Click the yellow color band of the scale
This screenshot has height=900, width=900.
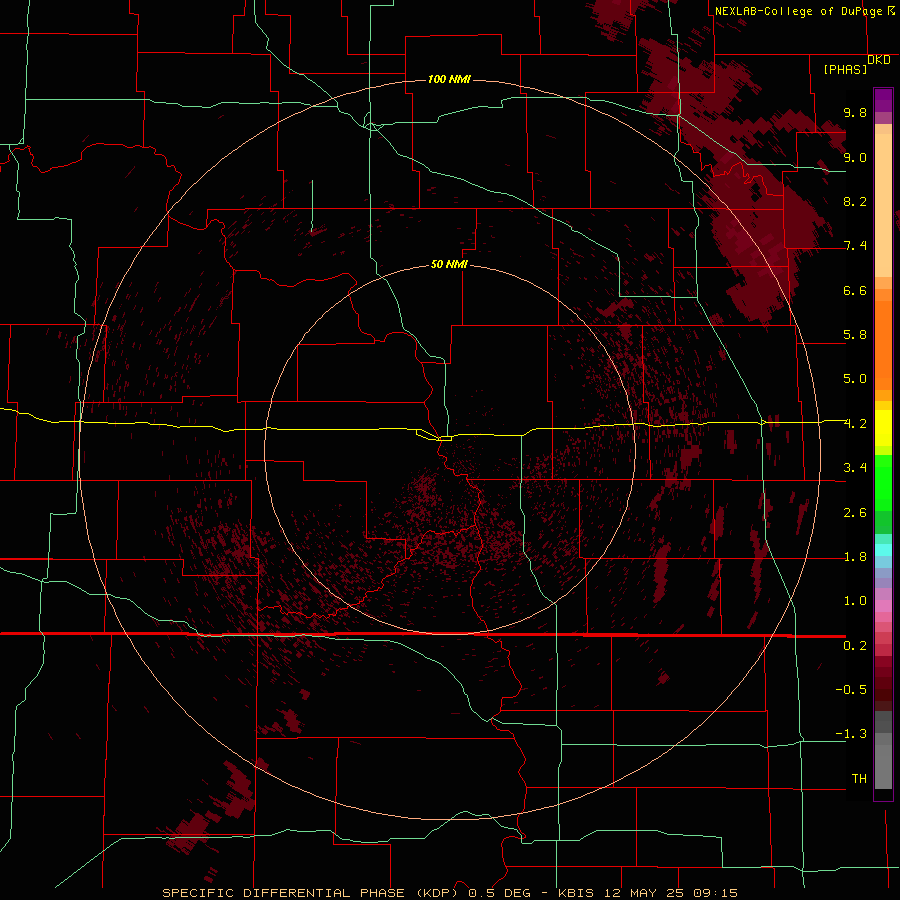[883, 428]
